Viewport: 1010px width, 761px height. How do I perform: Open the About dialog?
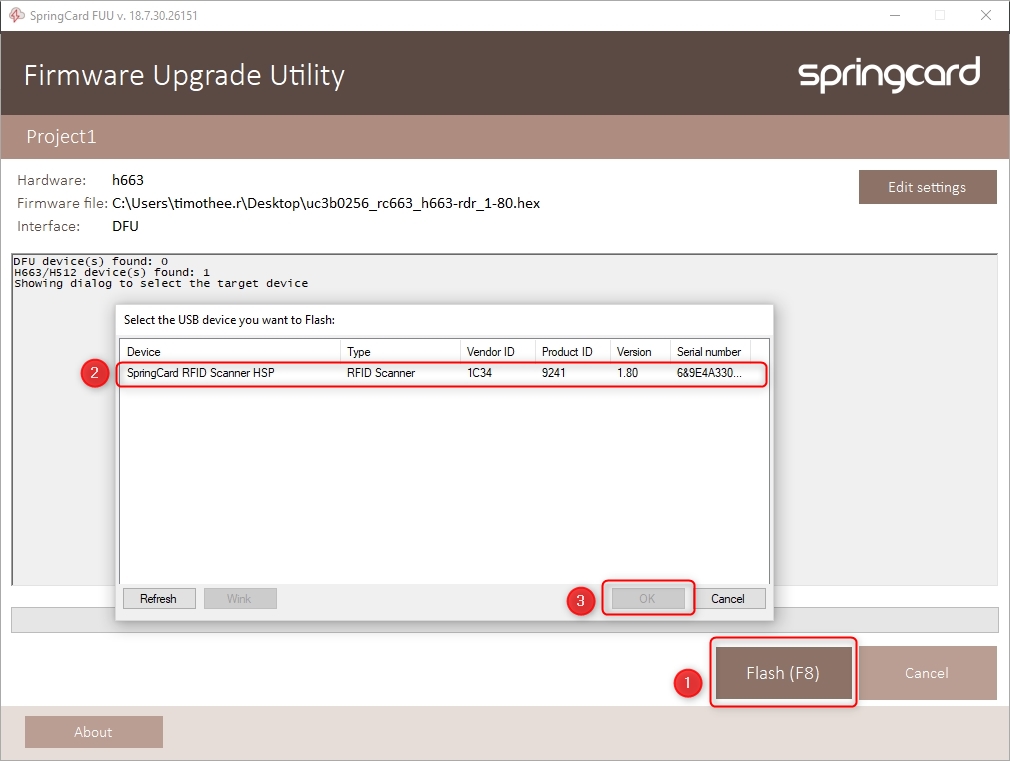coord(93,732)
